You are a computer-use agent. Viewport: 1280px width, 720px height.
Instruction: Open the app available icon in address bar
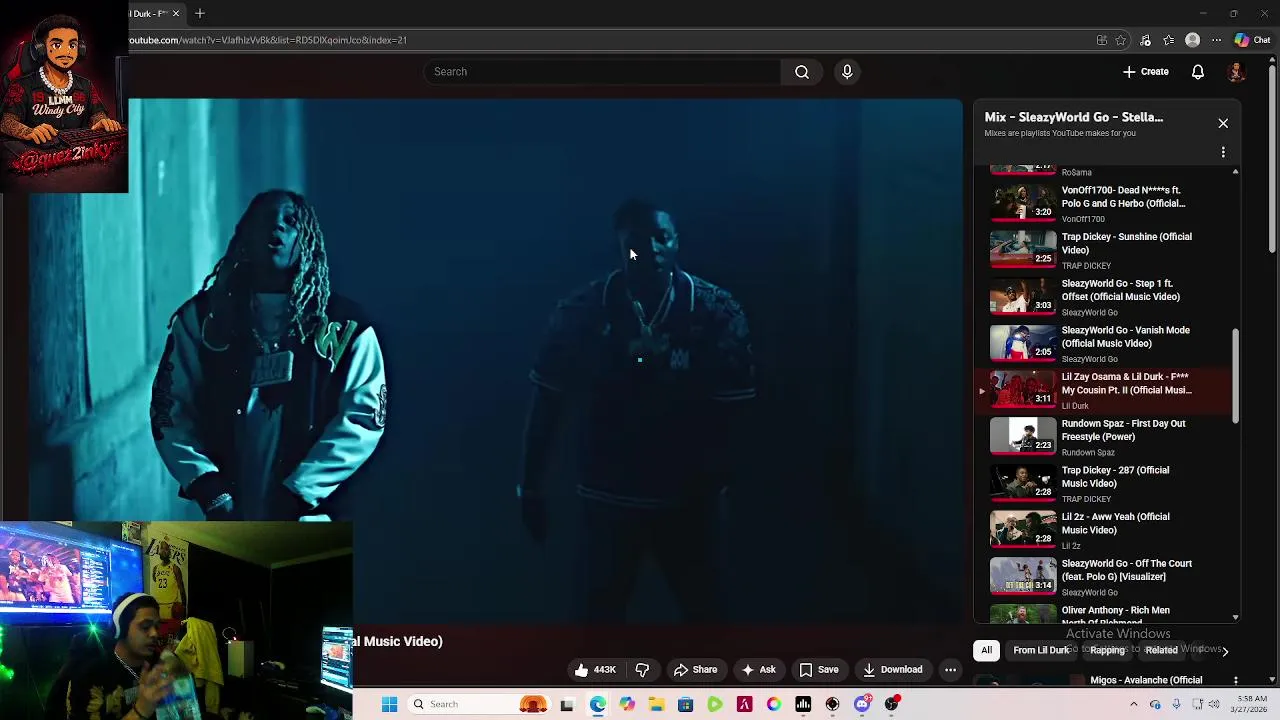(1101, 40)
